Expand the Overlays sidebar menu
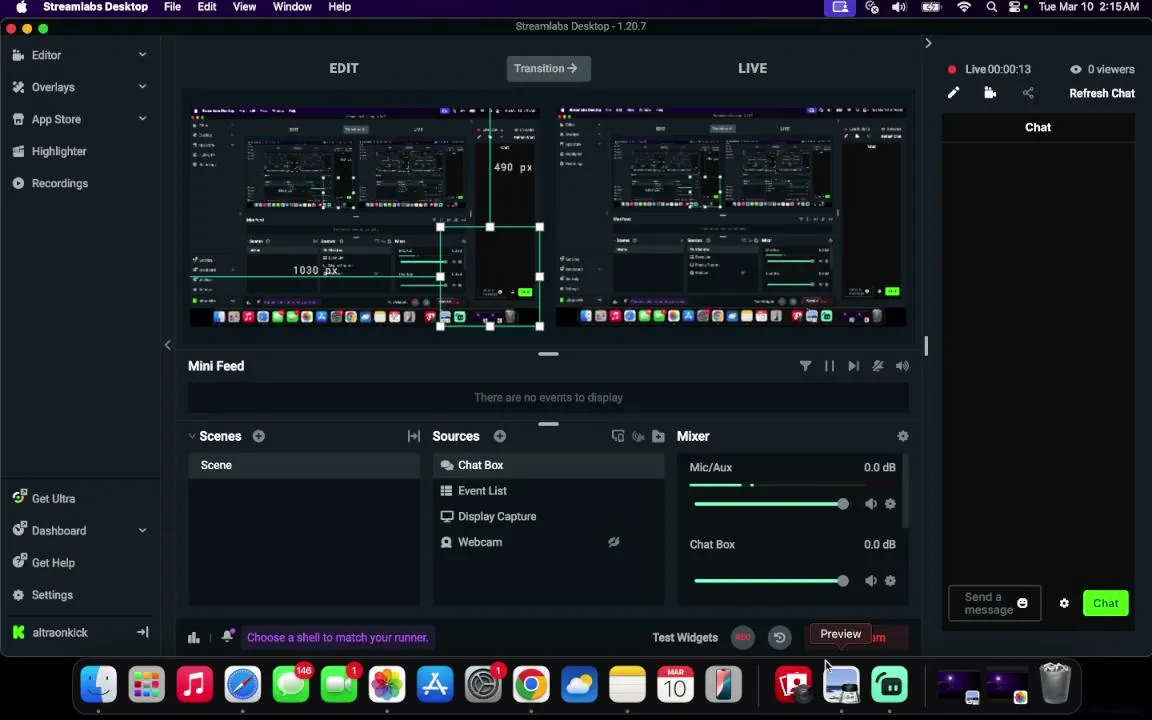 [143, 87]
